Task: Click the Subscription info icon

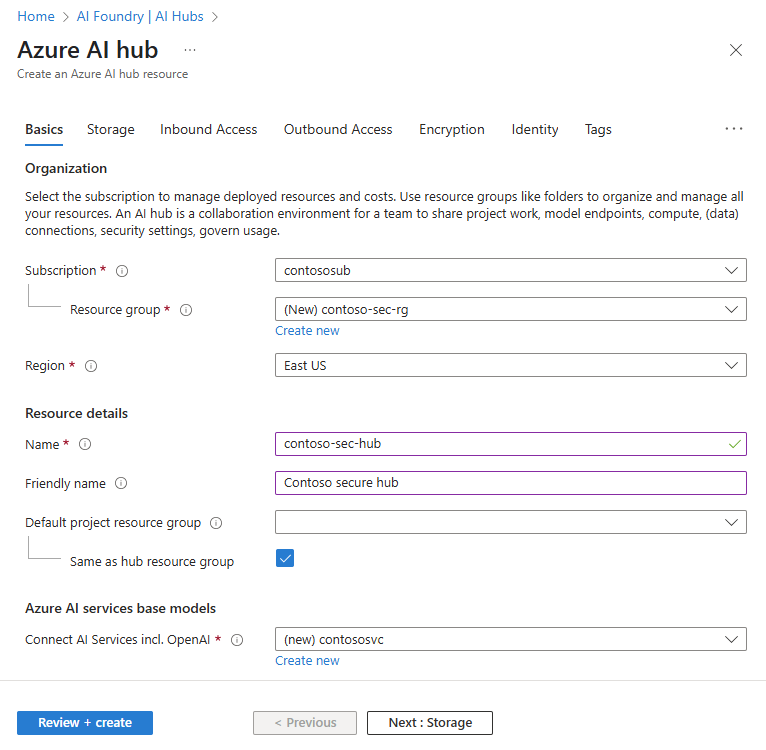Action: coord(122,271)
